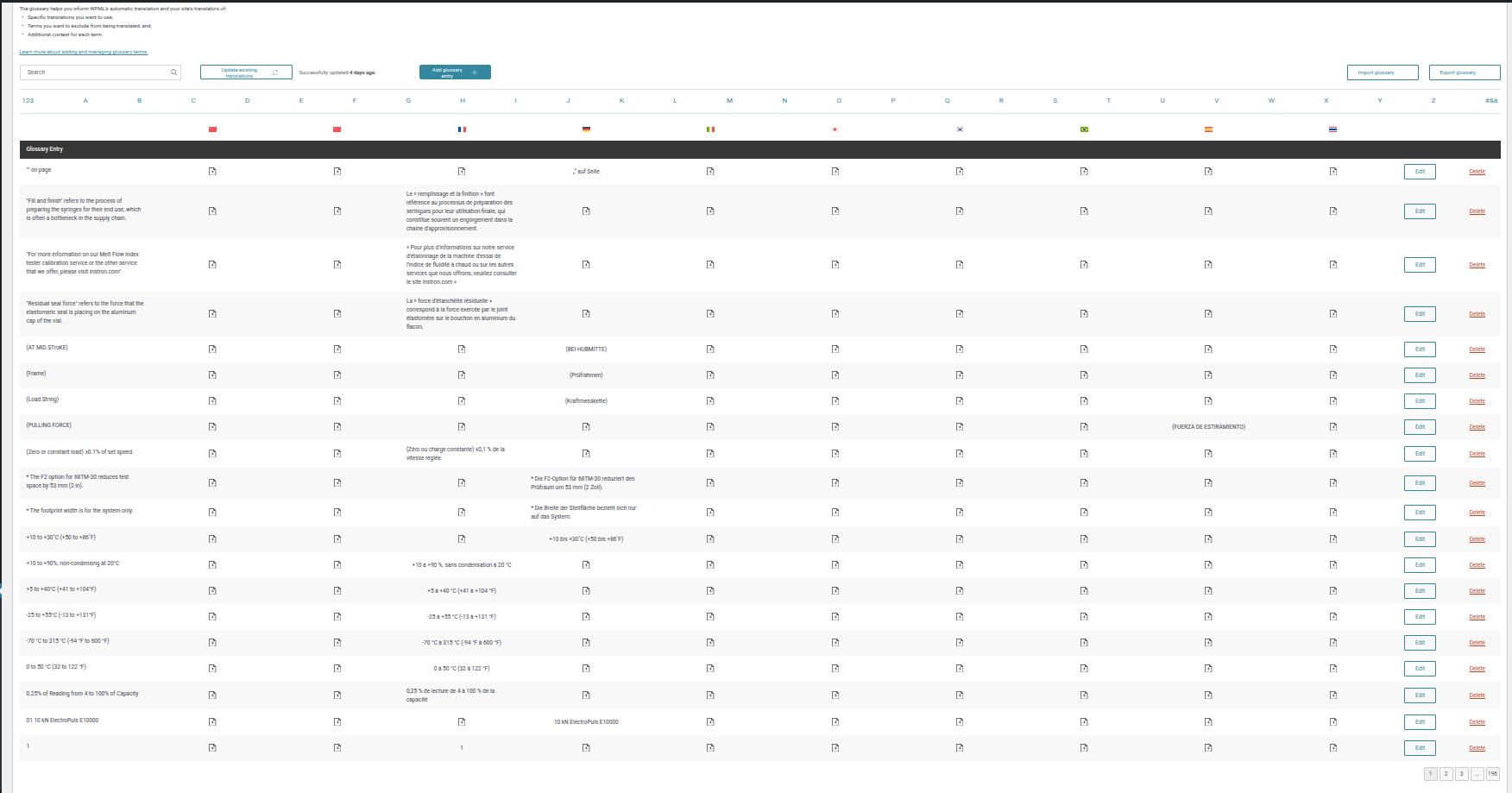
Task: Click the German flag column header
Action: tap(586, 129)
